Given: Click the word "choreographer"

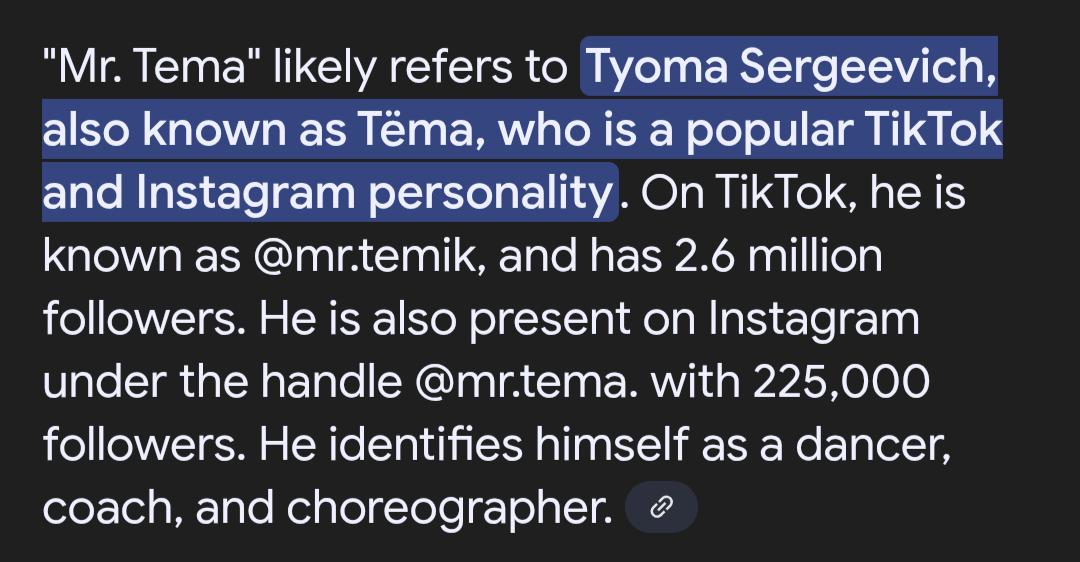Looking at the screenshot, I should (x=449, y=508).
